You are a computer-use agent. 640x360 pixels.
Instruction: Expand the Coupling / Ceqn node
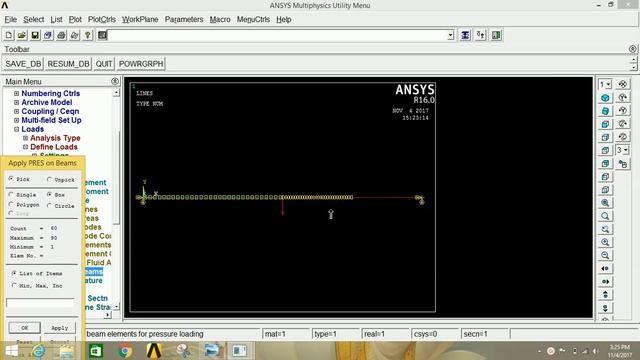17,111
